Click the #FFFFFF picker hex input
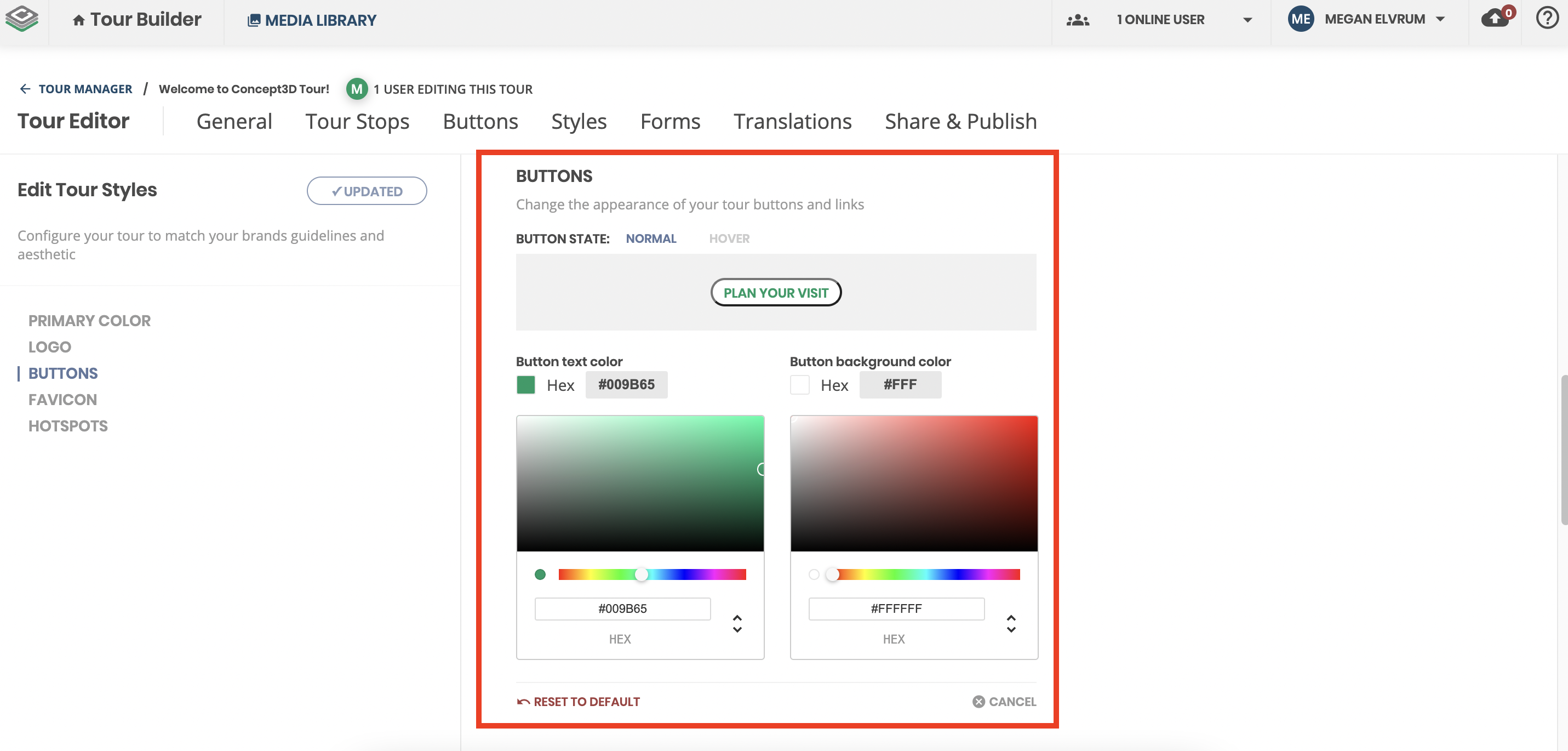The image size is (1568, 751). [x=896, y=608]
